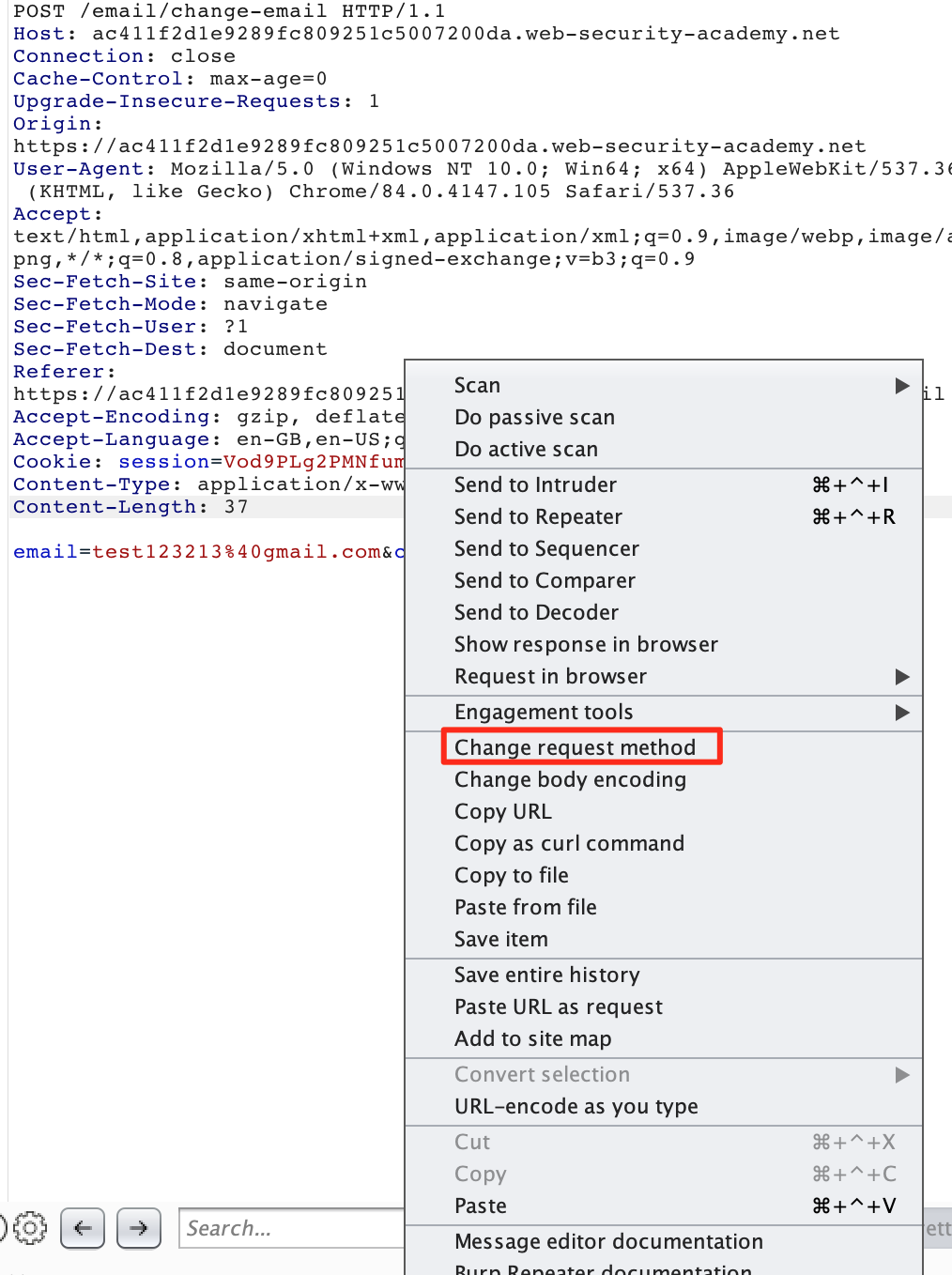This screenshot has height=1275, width=952.
Task: Choose Send to Comparer
Action: point(545,580)
